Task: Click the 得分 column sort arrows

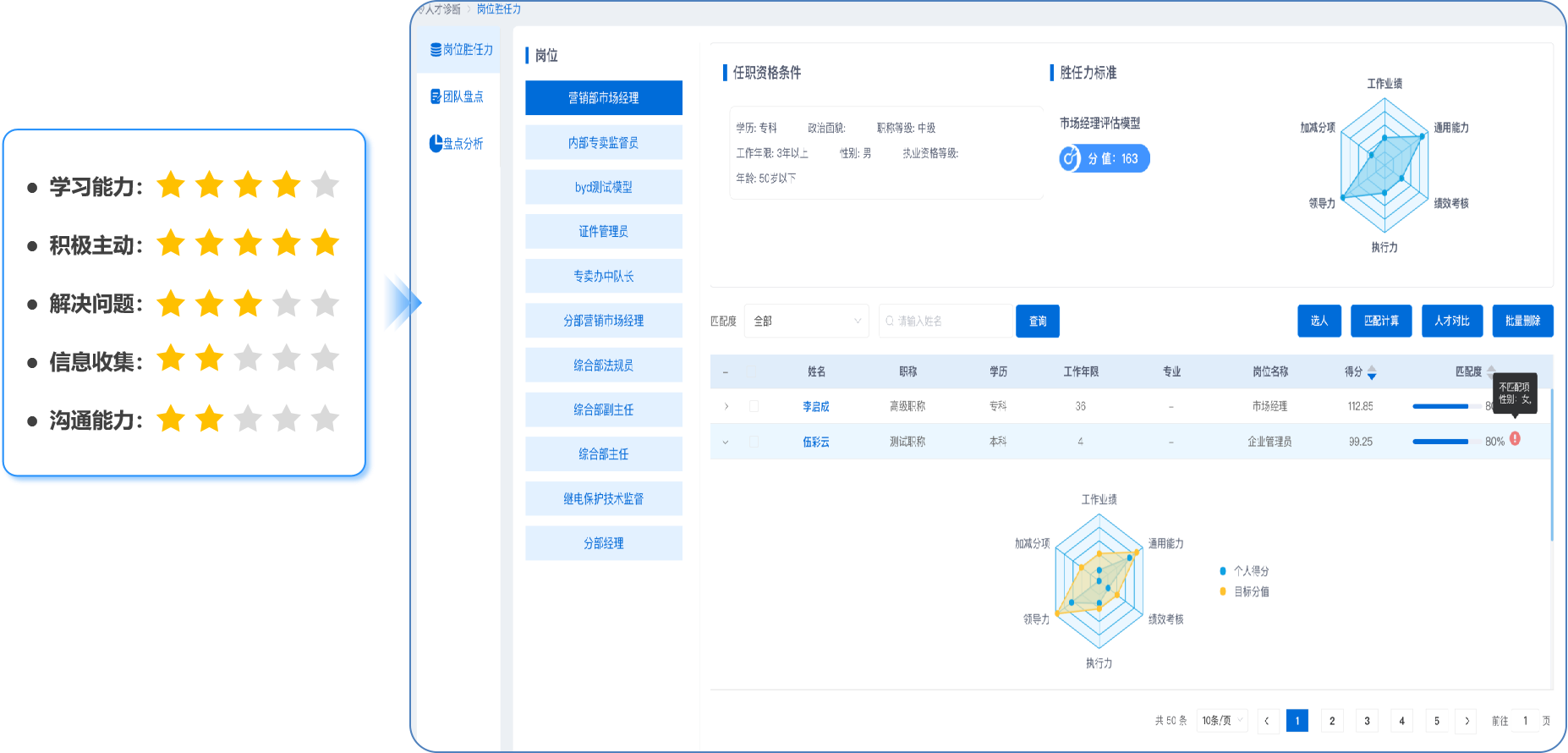Action: [1372, 372]
